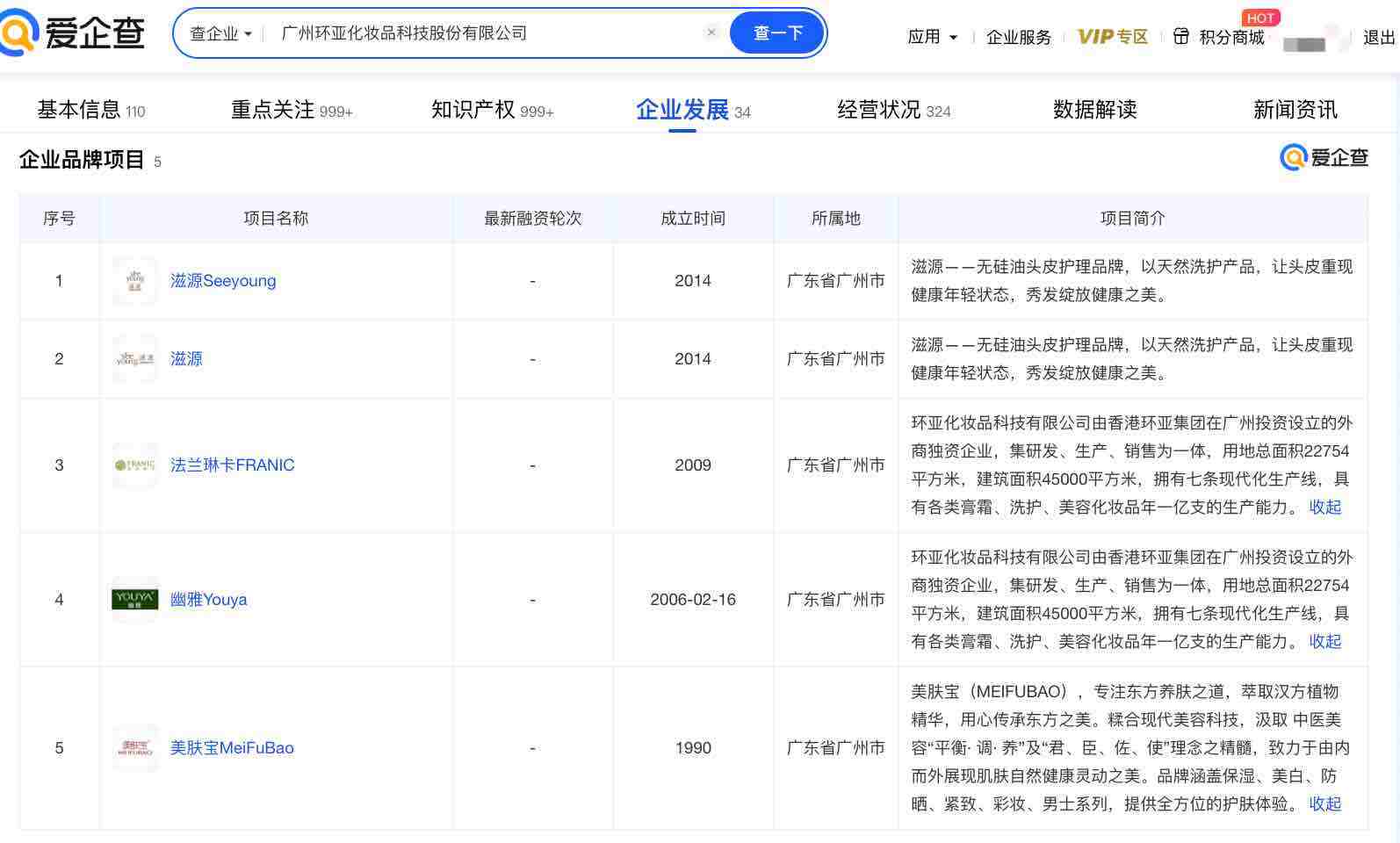Switch to the 基本信息 tab
Screen dimensions: 1400x843
coord(90,110)
